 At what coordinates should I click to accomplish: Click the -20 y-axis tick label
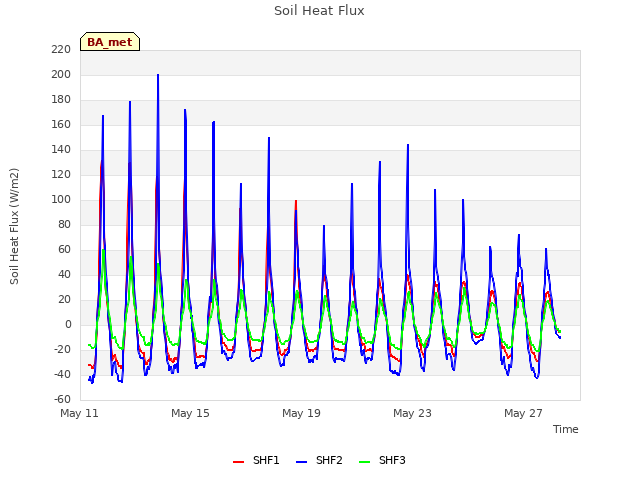tap(62, 349)
